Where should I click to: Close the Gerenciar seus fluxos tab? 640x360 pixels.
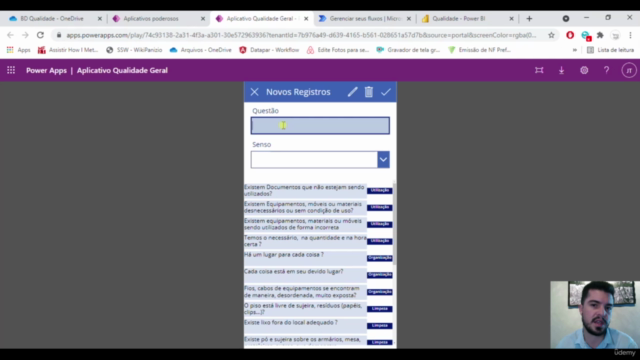[x=409, y=18]
